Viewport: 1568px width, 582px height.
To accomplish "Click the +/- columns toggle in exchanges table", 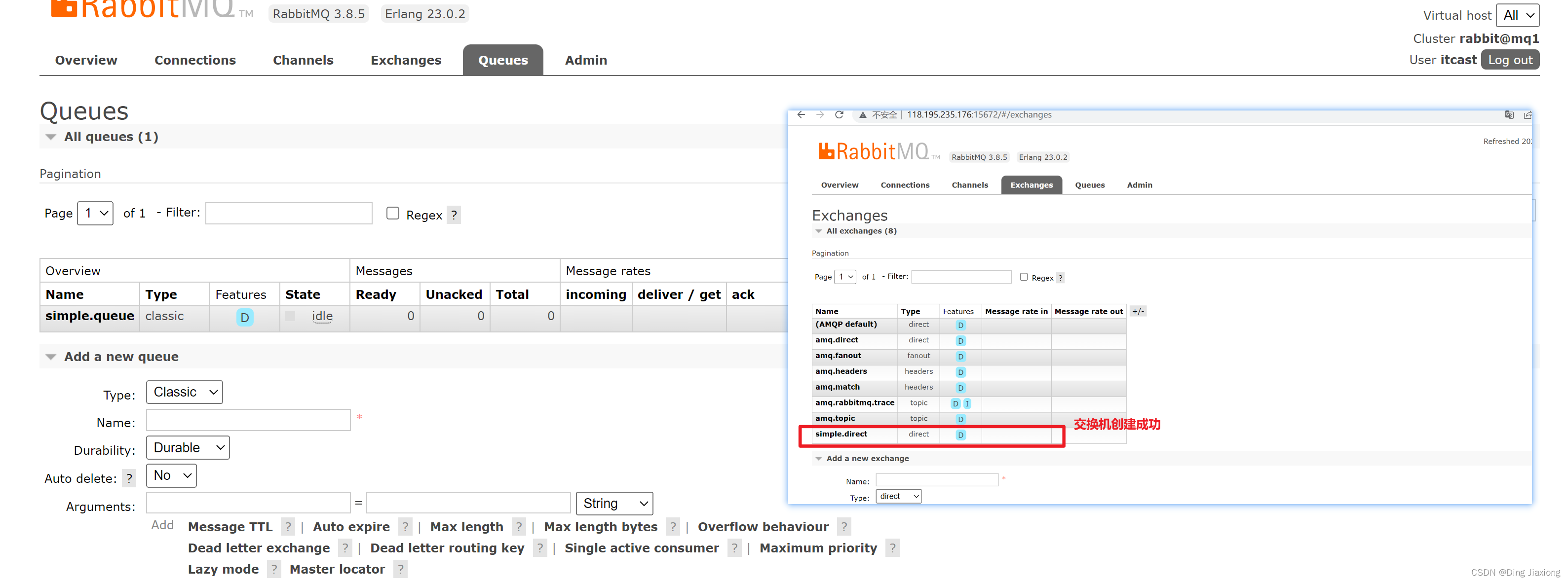I will click(1138, 311).
